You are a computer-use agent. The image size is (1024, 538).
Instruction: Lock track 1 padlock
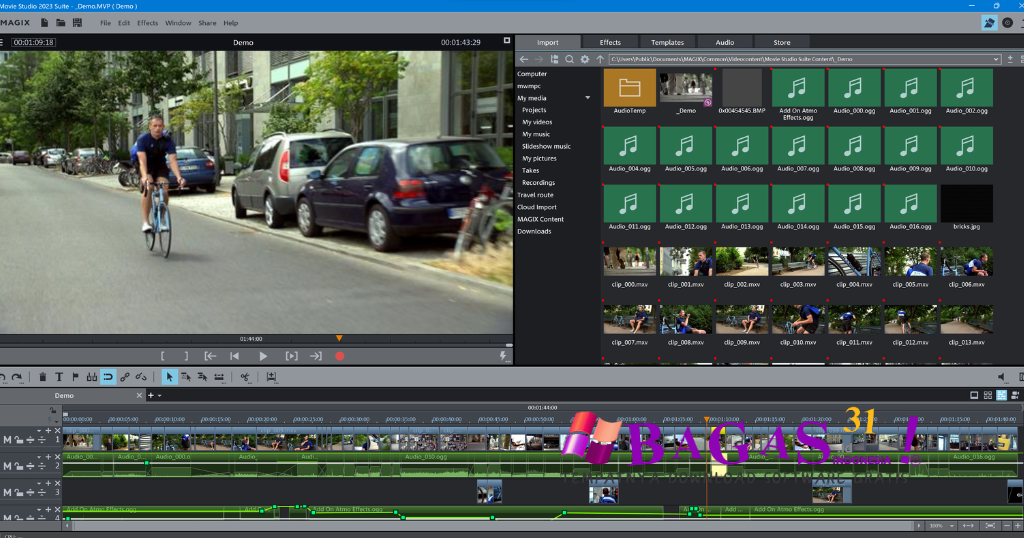click(19, 440)
